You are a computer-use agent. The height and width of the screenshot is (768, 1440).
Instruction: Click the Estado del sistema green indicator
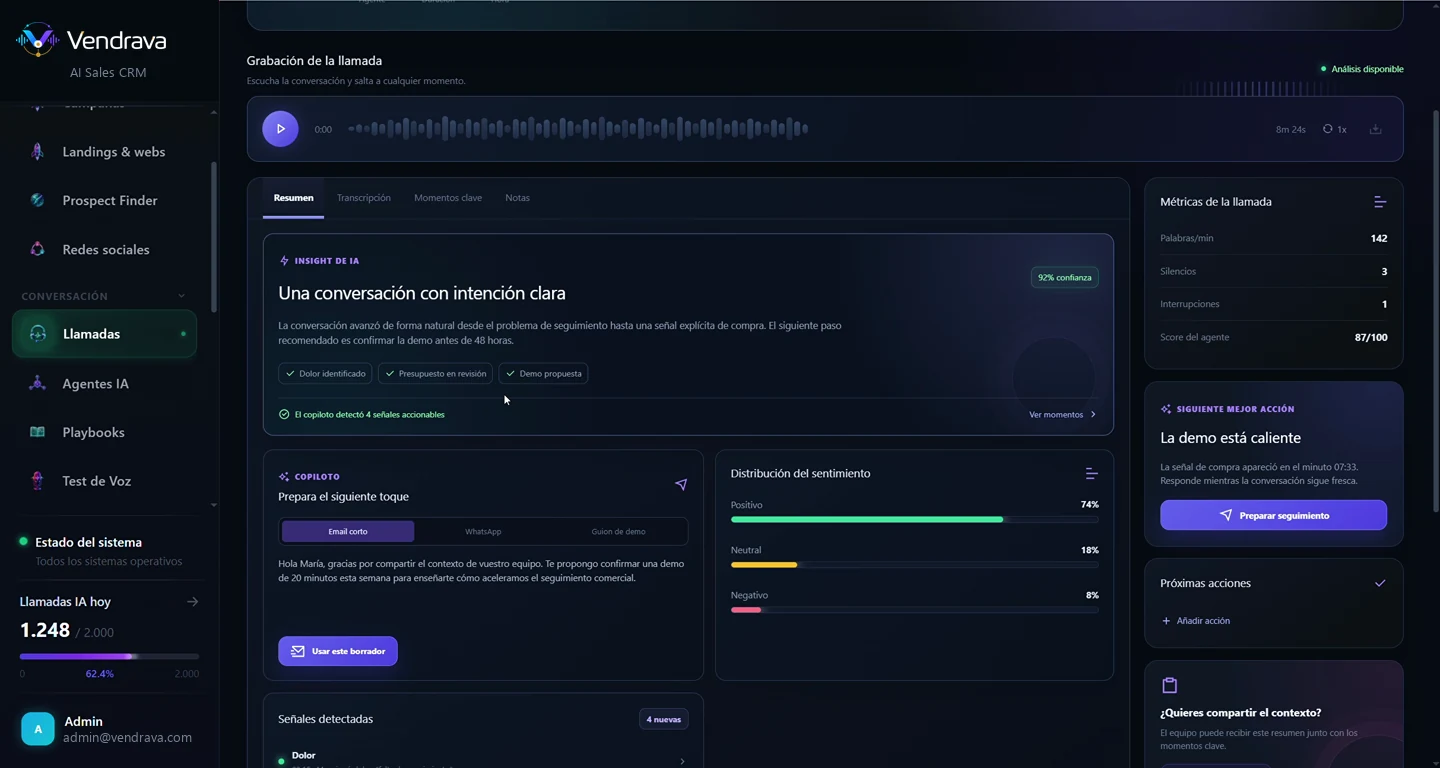23,541
